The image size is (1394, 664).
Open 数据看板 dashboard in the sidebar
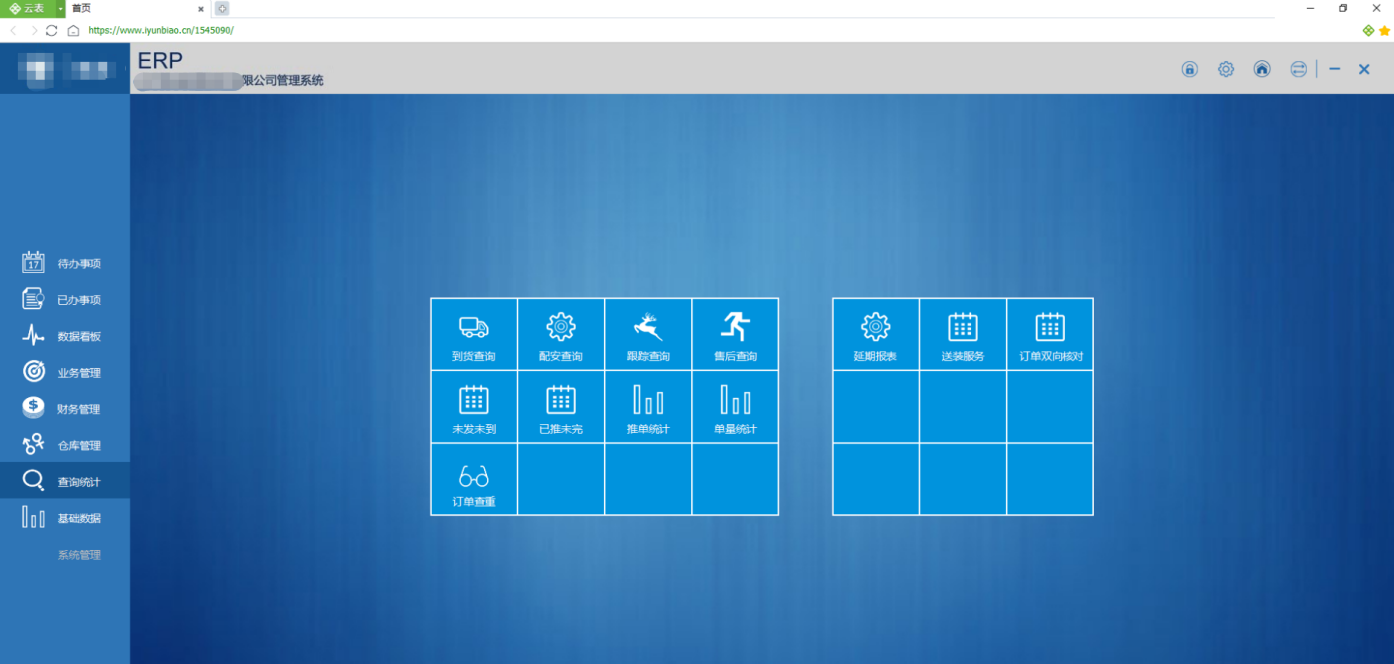pyautogui.click(x=65, y=336)
